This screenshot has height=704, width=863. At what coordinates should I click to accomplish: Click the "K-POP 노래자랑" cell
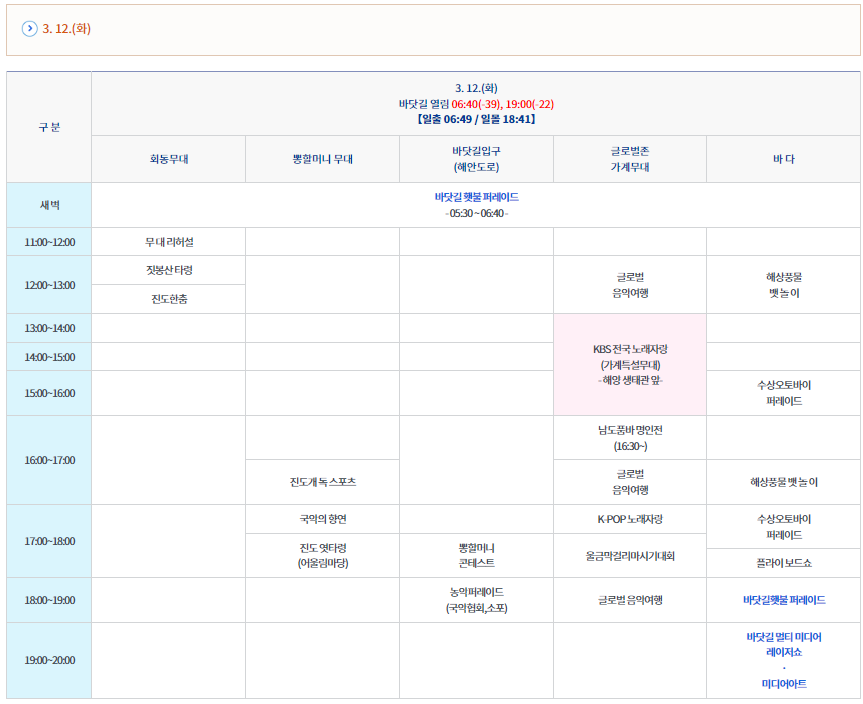click(x=630, y=520)
